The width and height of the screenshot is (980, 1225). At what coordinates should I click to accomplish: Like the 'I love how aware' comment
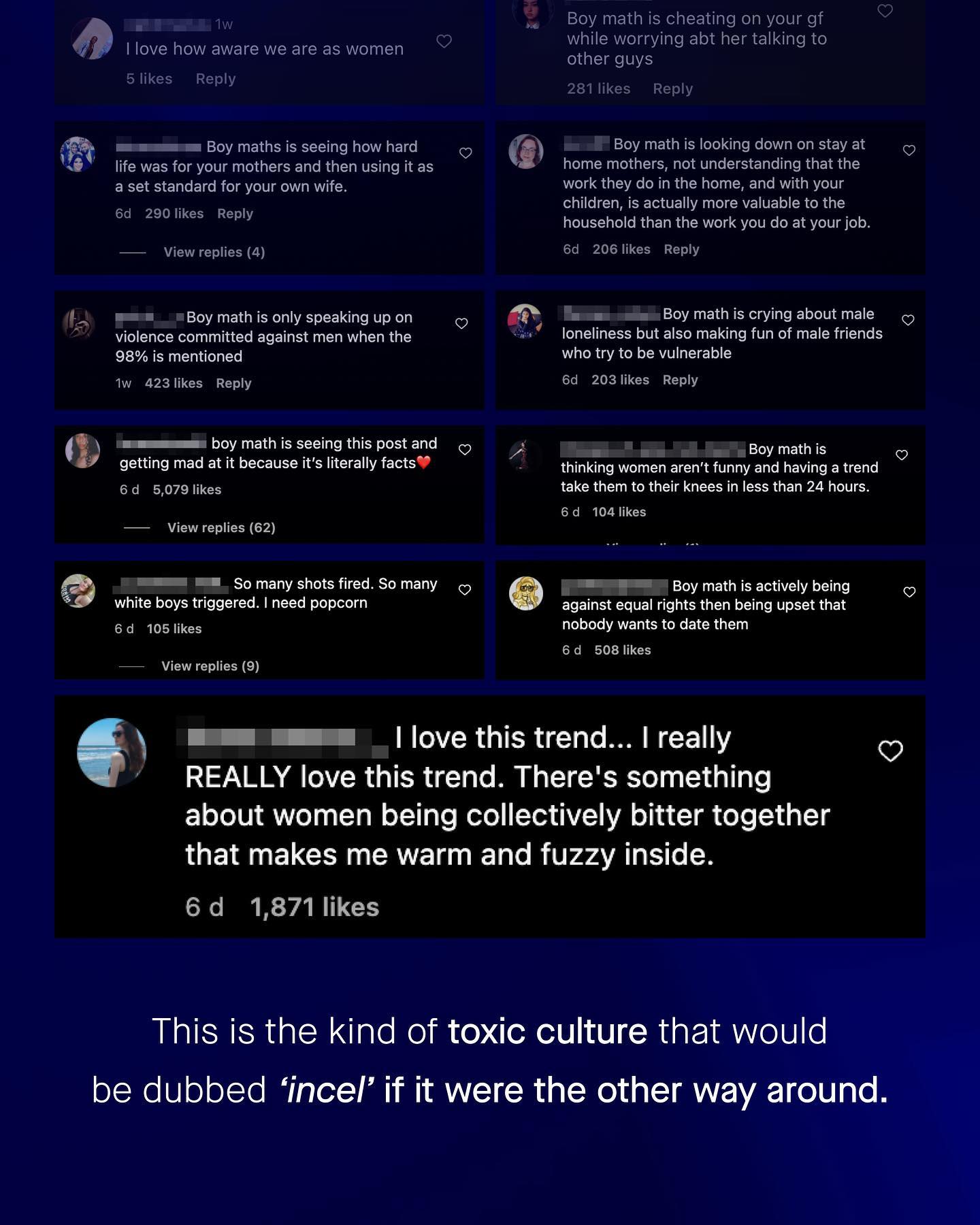[x=444, y=42]
